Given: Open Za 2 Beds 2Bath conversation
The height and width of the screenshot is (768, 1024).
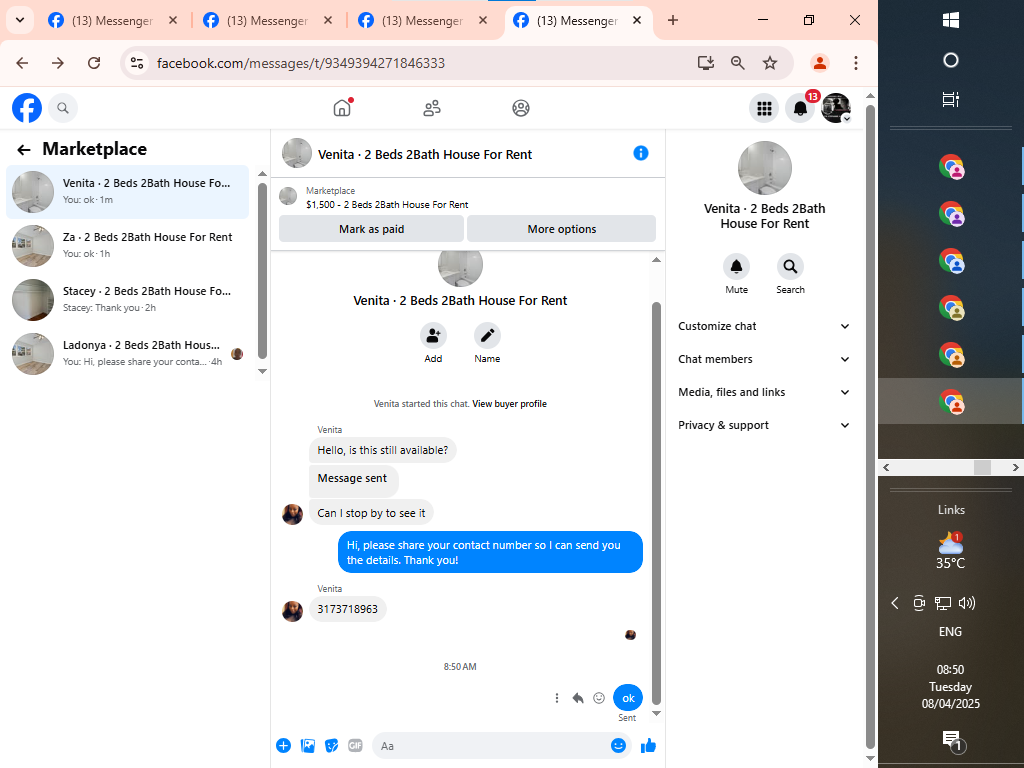Looking at the screenshot, I should (x=127, y=246).
